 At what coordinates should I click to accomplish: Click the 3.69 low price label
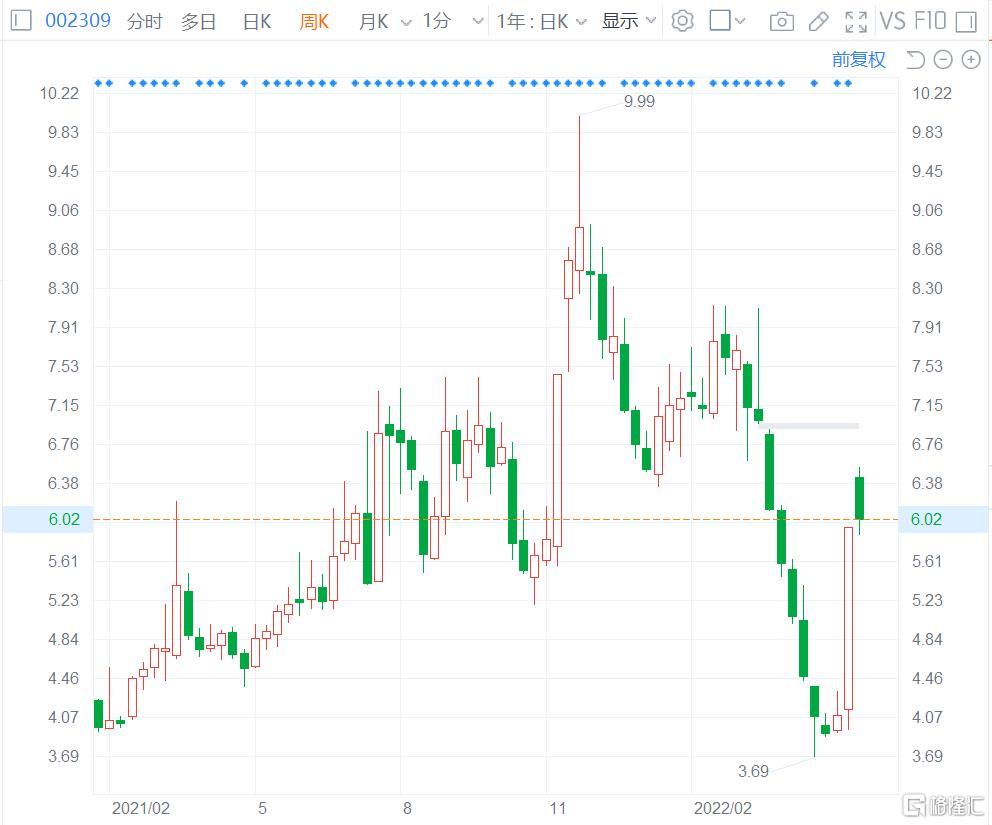[x=753, y=771]
